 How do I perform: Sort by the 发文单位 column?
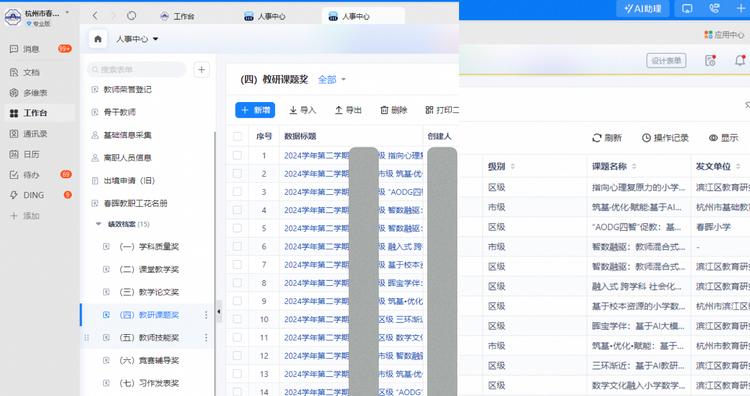click(738, 166)
